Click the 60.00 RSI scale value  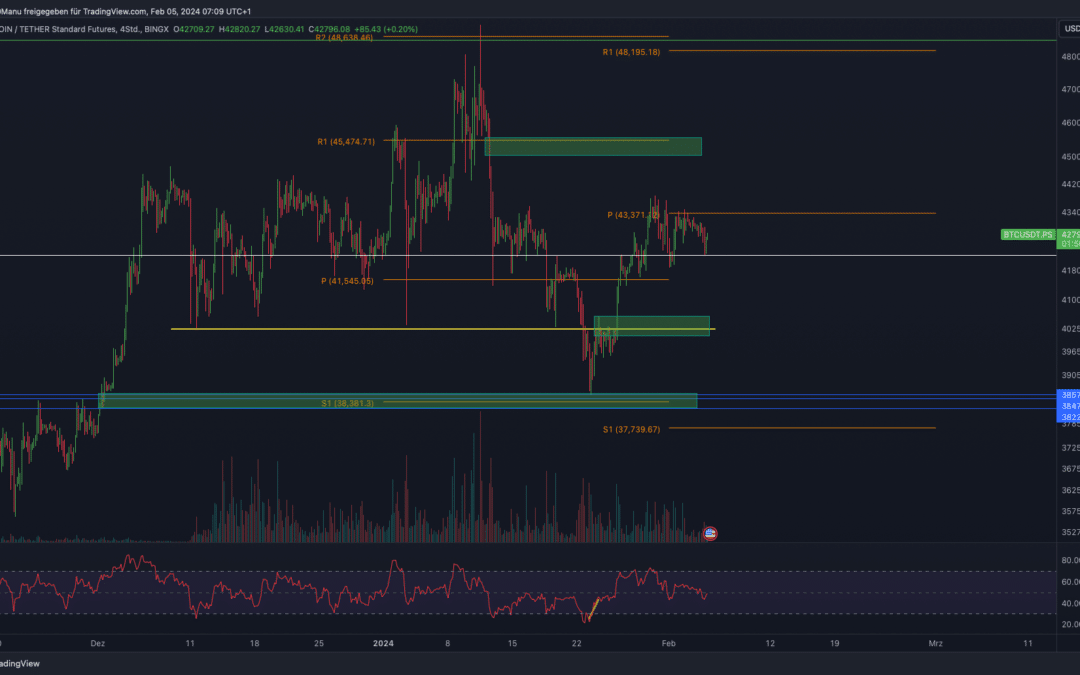[x=1070, y=582]
